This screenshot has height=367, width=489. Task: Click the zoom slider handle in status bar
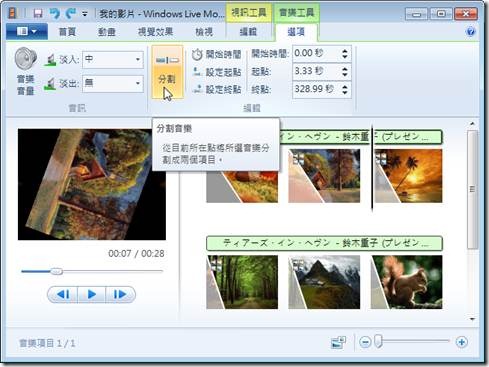pos(379,341)
